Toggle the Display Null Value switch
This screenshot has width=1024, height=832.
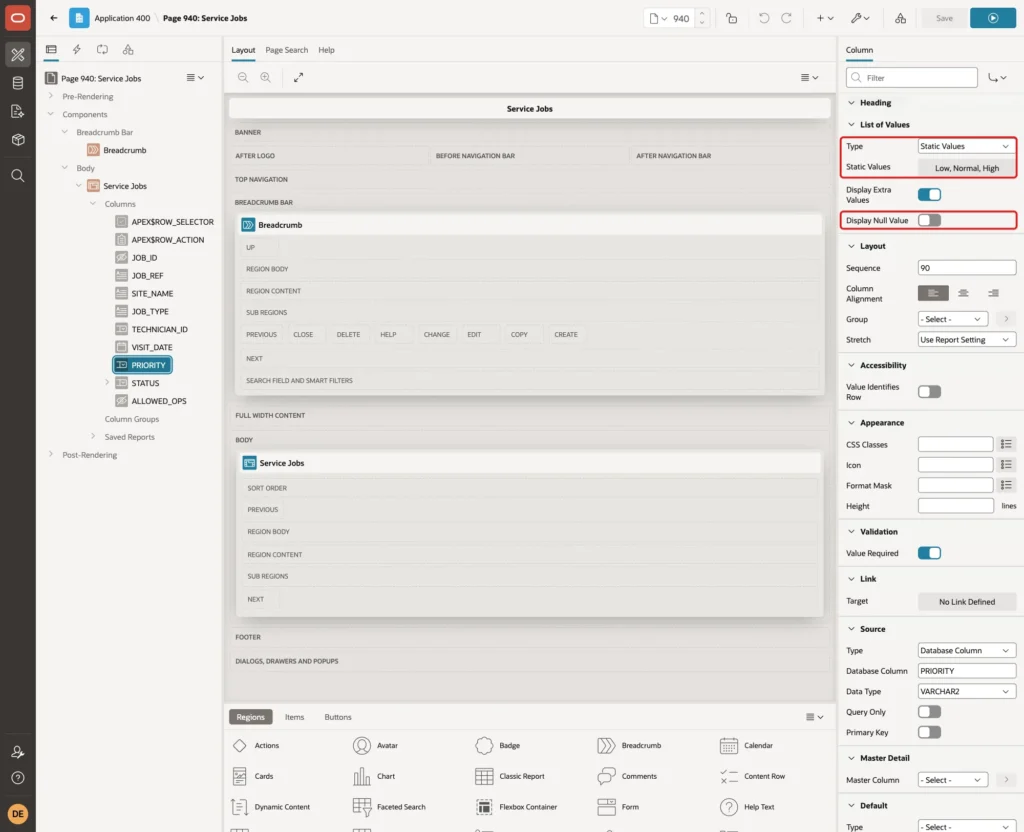click(929, 220)
